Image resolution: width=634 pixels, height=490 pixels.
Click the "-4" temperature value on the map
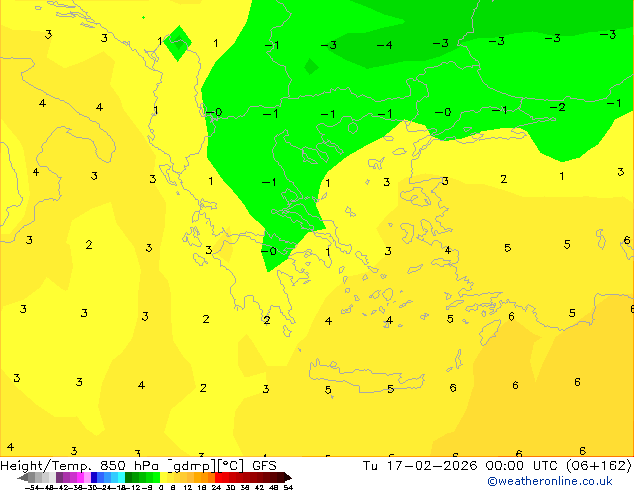385,45
